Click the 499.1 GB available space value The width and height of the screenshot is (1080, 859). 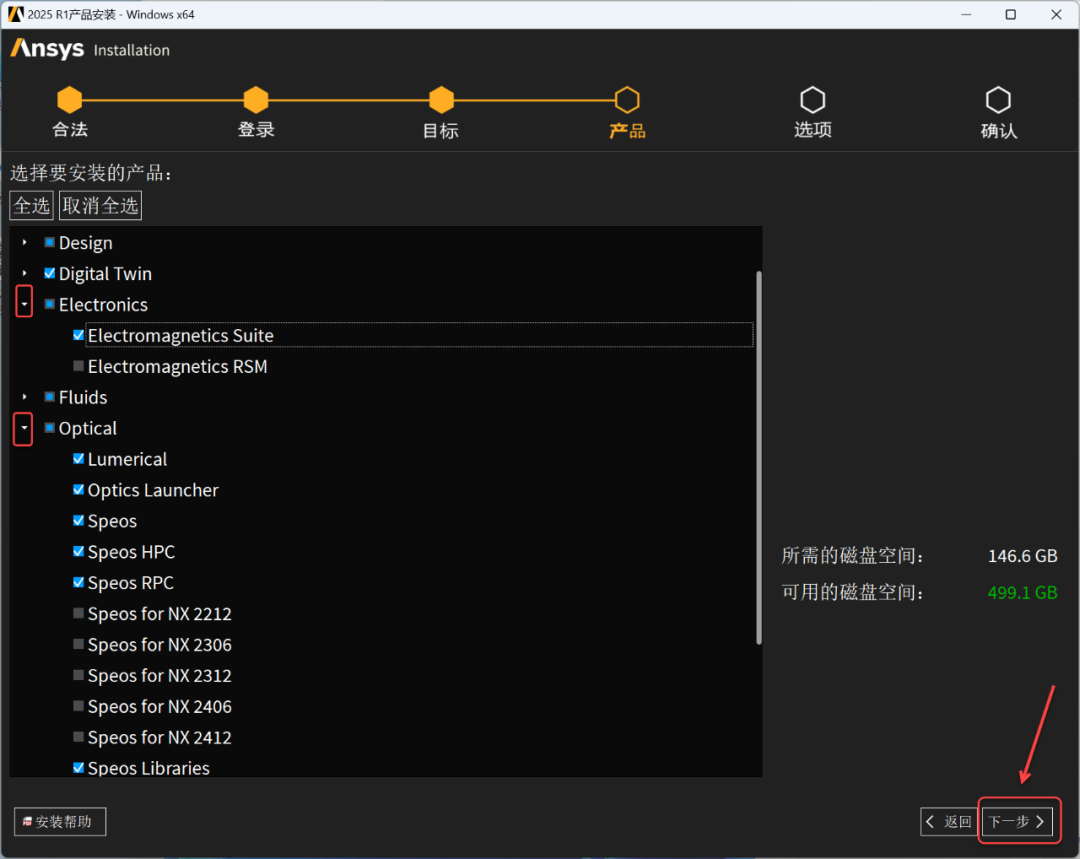click(1022, 592)
